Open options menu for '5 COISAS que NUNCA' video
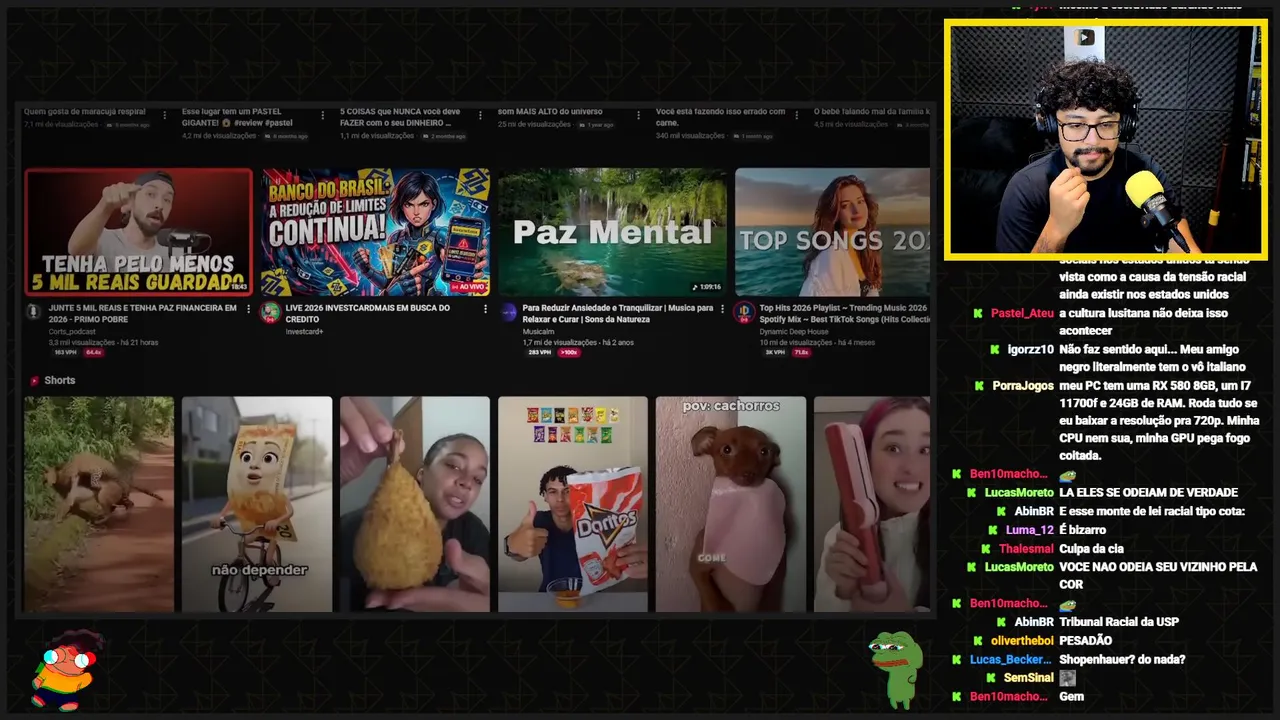Image resolution: width=1280 pixels, height=720 pixels. coord(480,116)
